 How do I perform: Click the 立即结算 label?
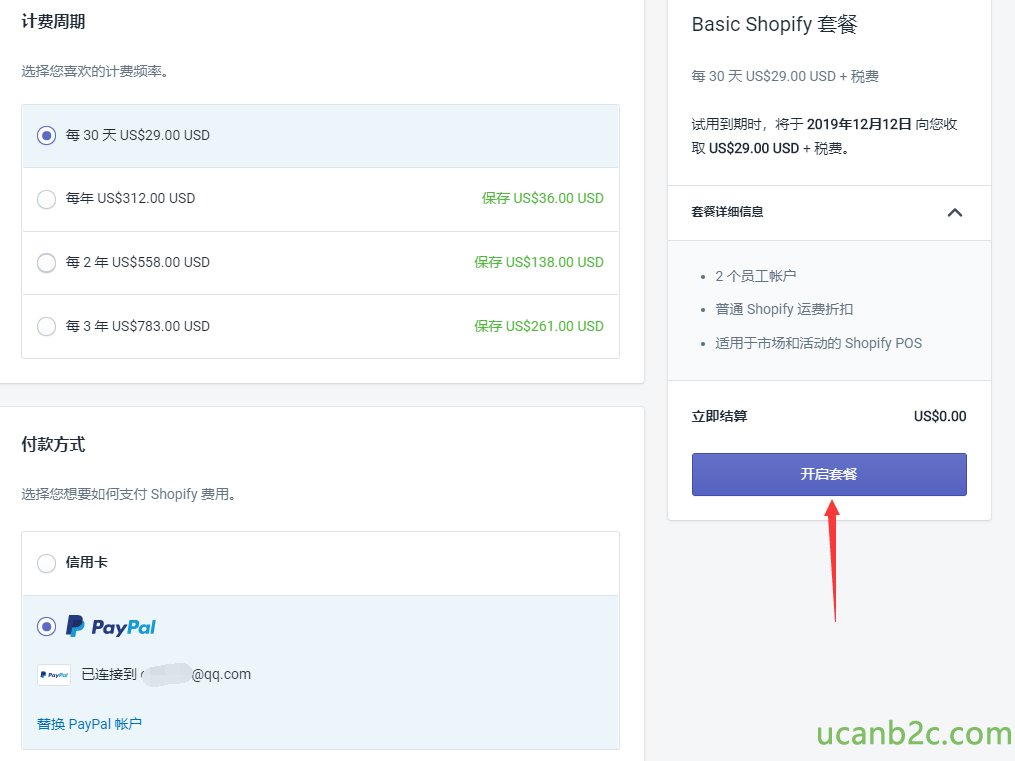click(x=719, y=416)
